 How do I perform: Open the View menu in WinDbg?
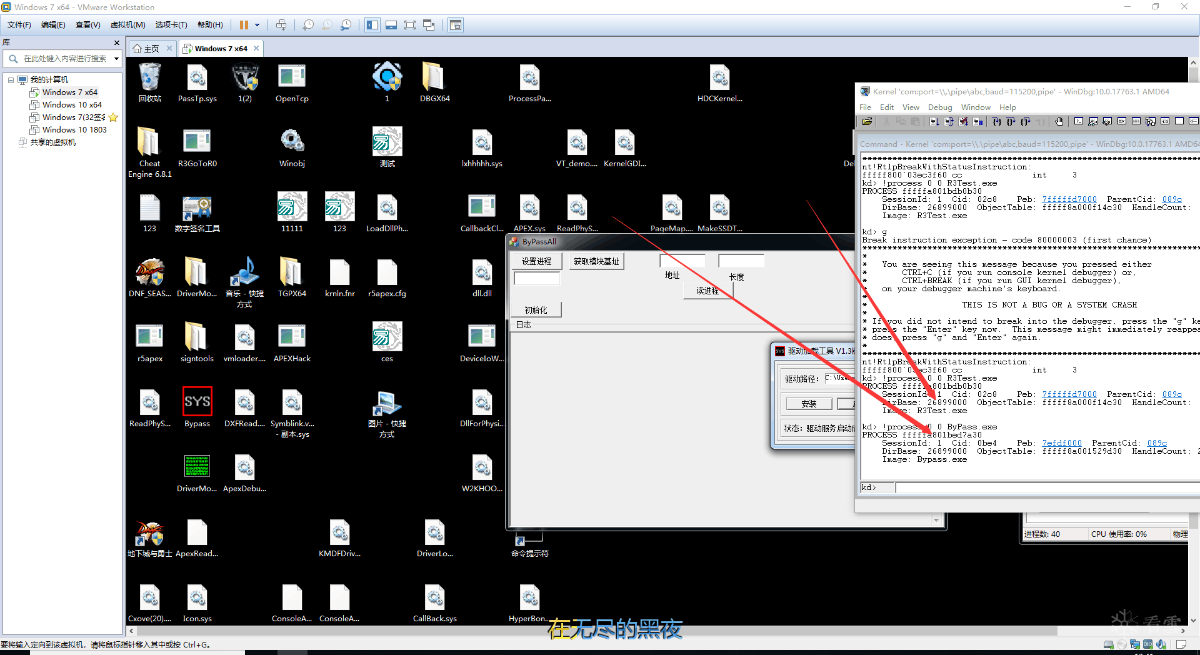point(911,107)
